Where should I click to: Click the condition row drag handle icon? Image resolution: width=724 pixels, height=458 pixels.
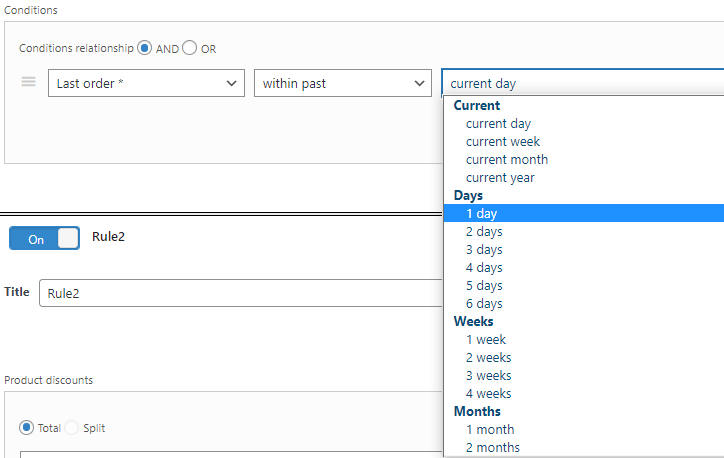click(28, 82)
